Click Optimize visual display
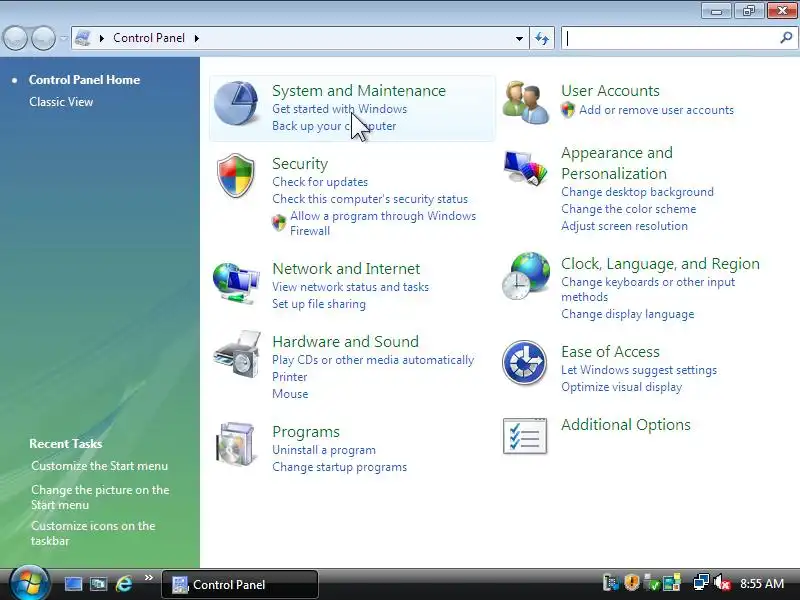The height and width of the screenshot is (600, 800). point(621,387)
